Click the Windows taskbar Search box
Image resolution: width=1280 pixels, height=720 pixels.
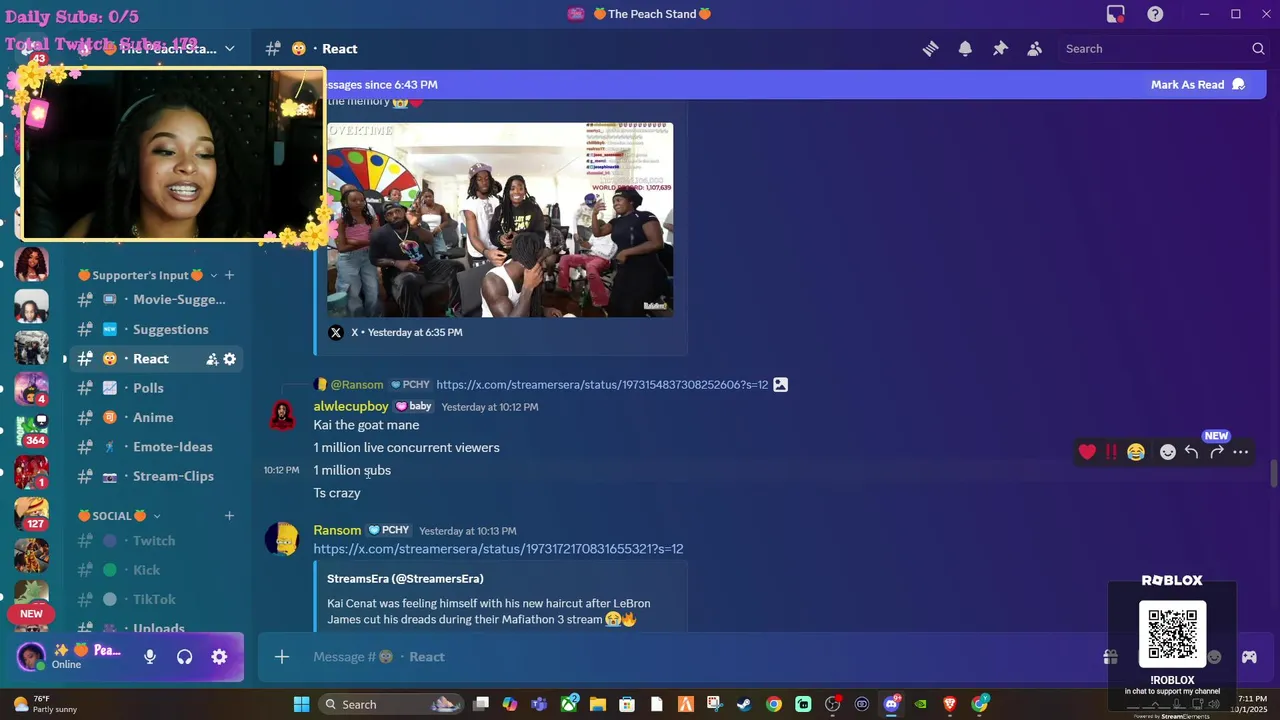[x=390, y=704]
